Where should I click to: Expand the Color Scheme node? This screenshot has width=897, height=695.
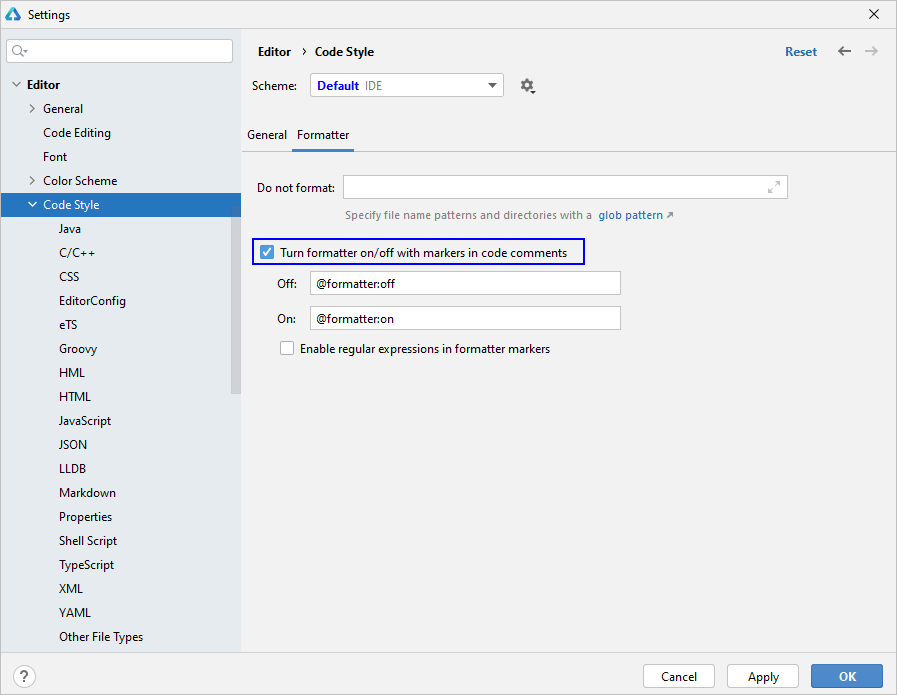point(32,181)
